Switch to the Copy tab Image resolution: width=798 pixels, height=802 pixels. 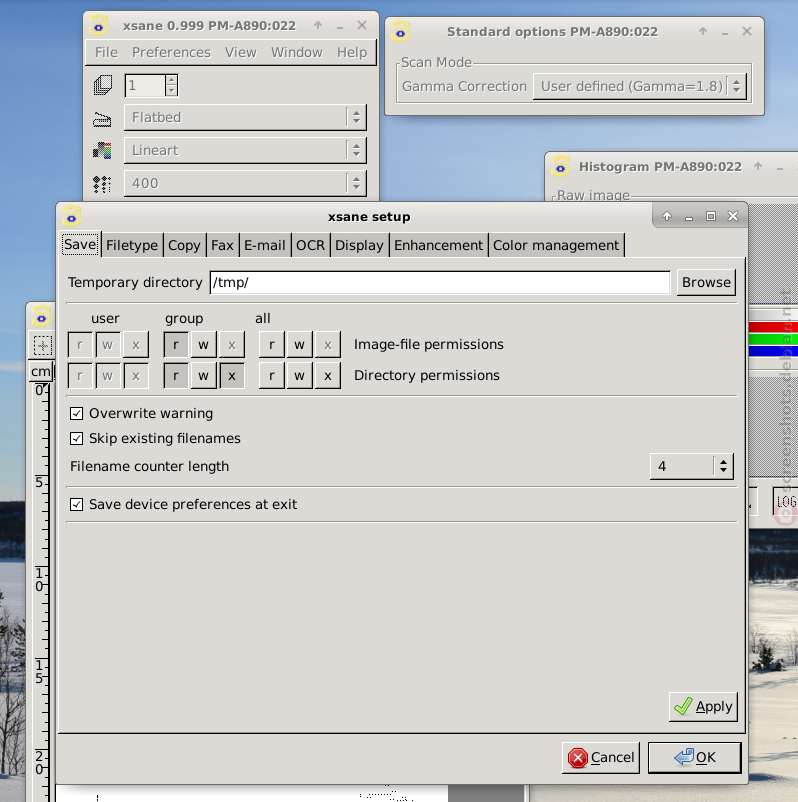(x=184, y=245)
